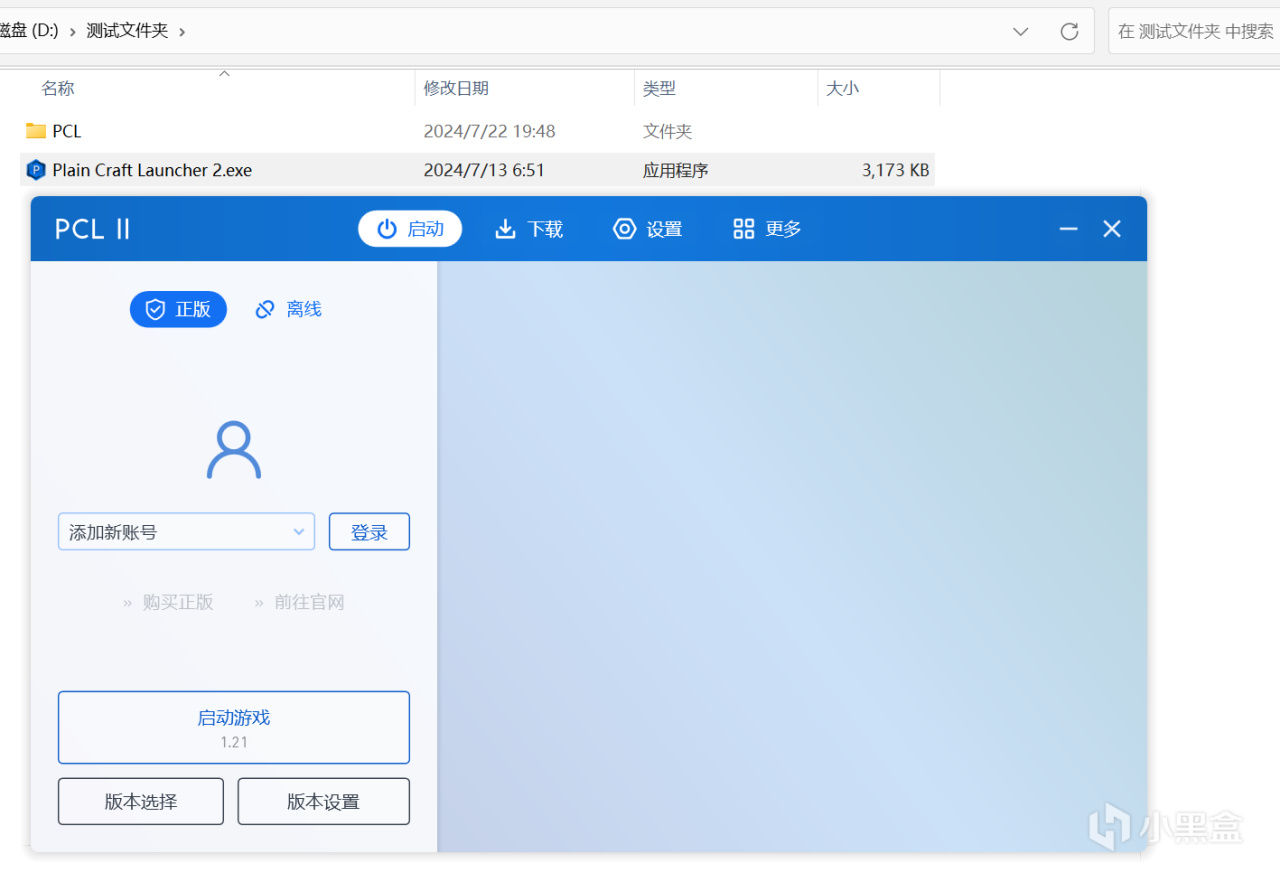The height and width of the screenshot is (873, 1280).
Task: Click the 应用程序 type cell
Action: pos(675,170)
